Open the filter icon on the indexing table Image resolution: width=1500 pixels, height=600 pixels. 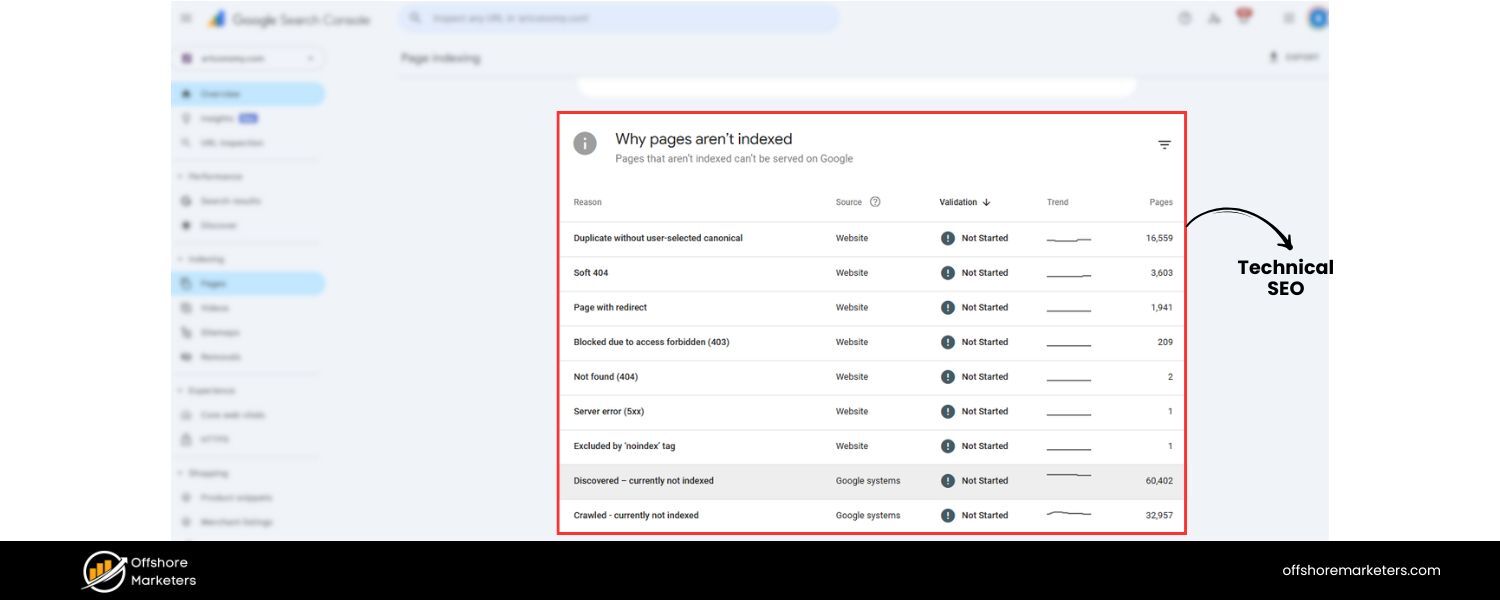point(1163,144)
